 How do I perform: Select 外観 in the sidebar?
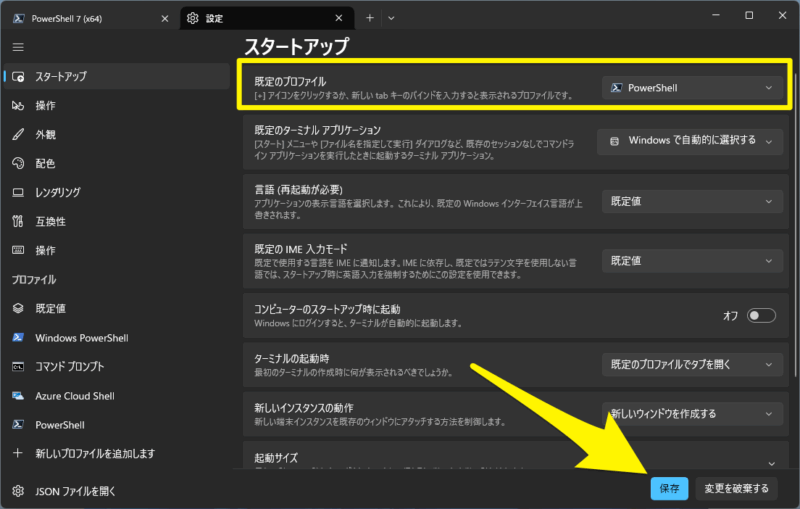point(116,135)
